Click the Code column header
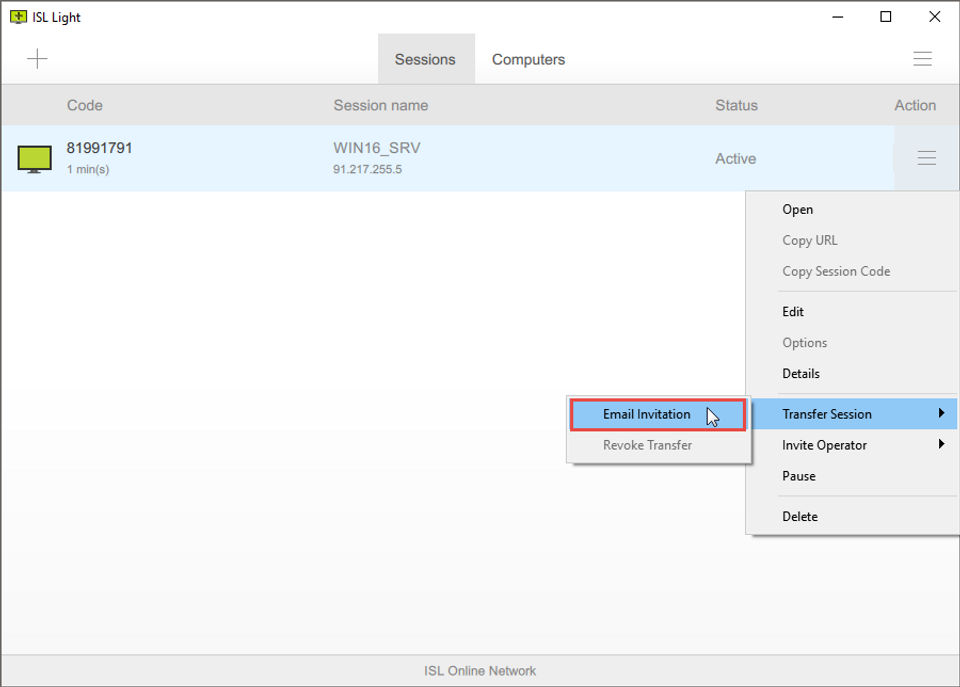Screen dimensions: 960x687 pyautogui.click(x=84, y=105)
